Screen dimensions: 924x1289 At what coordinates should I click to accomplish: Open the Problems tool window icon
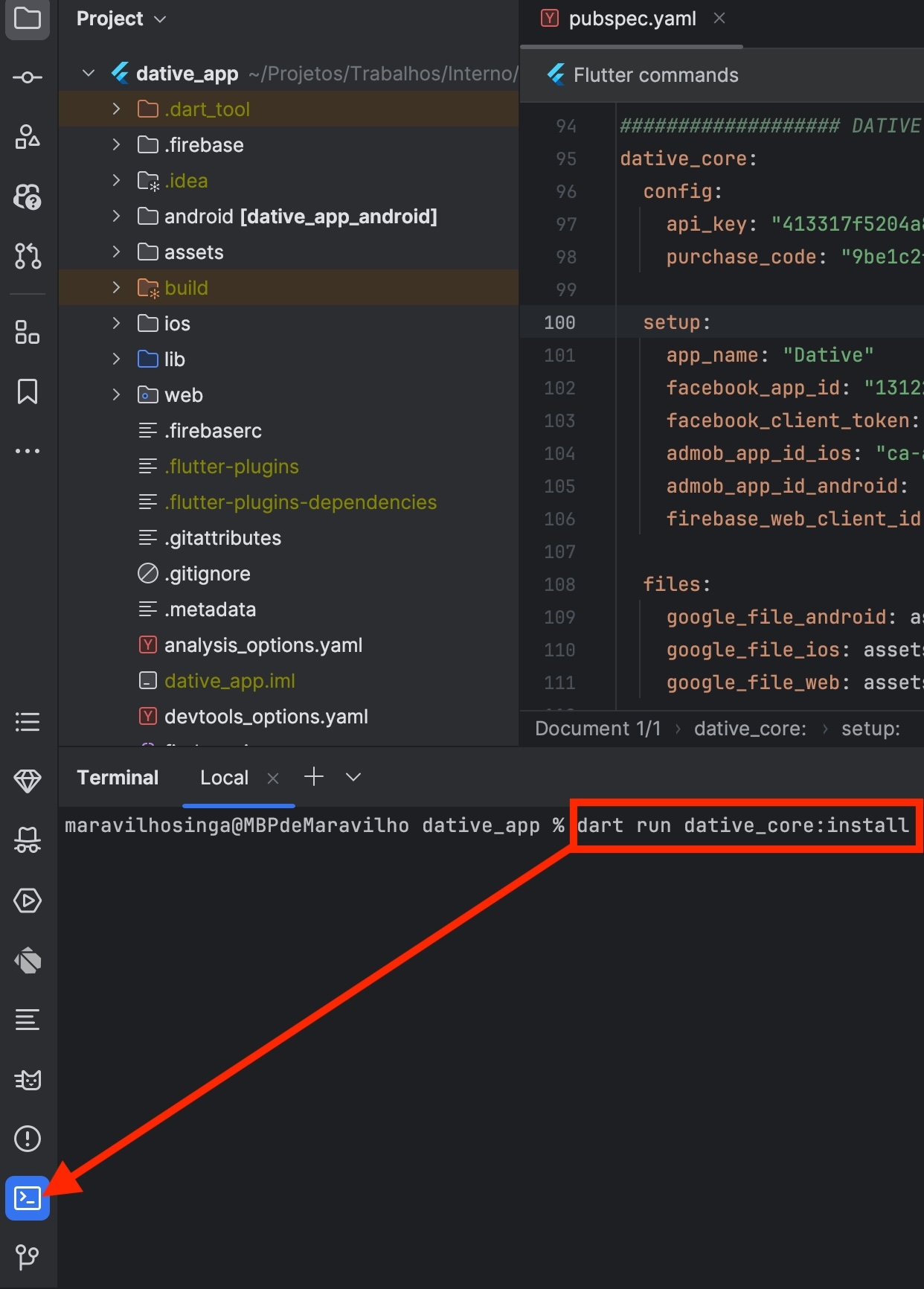tap(28, 1138)
